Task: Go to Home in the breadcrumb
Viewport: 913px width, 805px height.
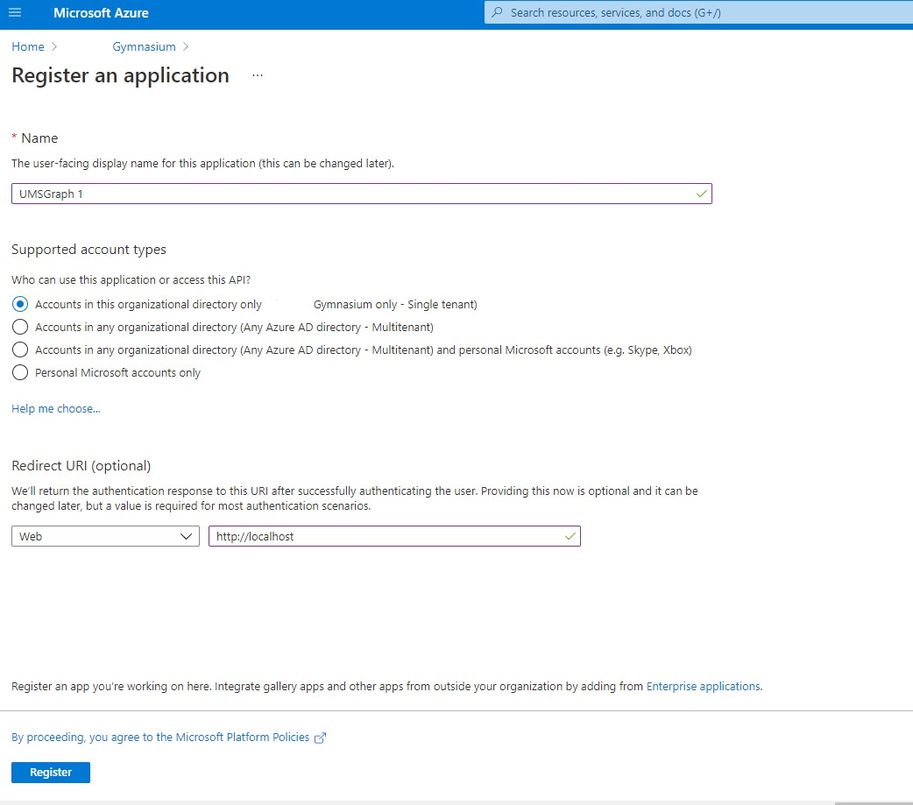Action: point(28,47)
